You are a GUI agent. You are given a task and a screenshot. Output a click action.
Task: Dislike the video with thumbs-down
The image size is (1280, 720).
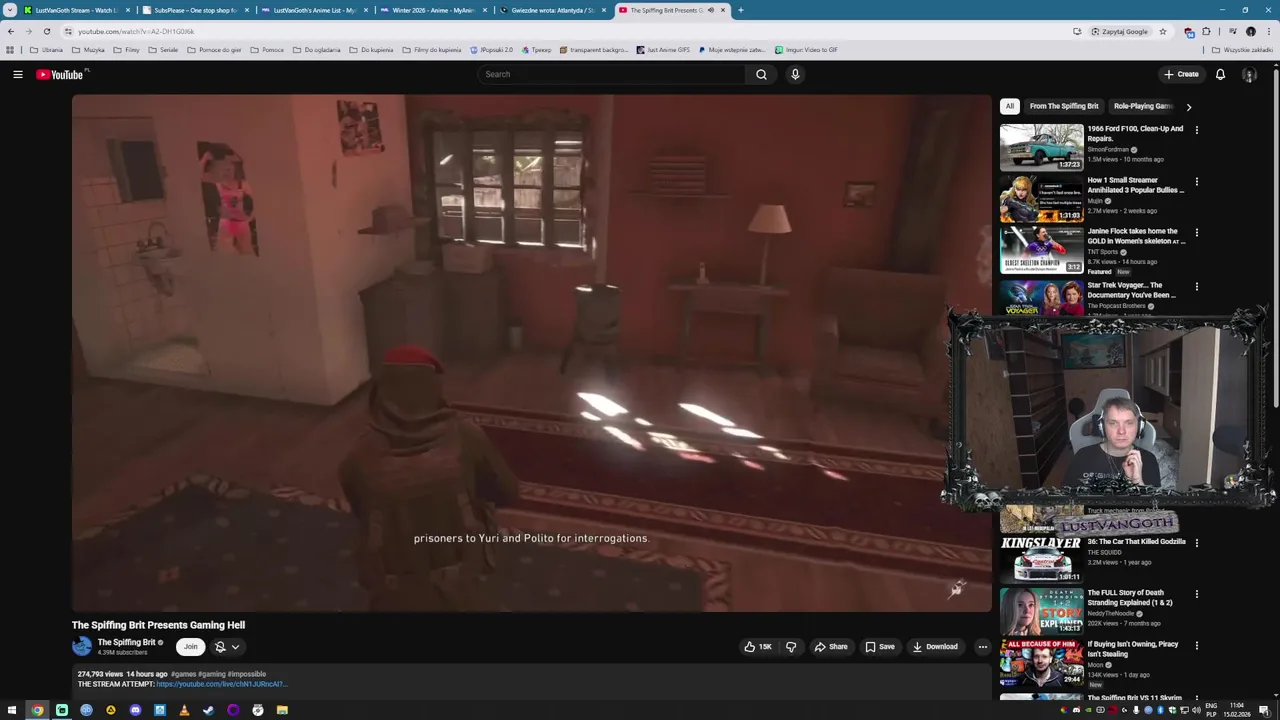pyautogui.click(x=791, y=647)
